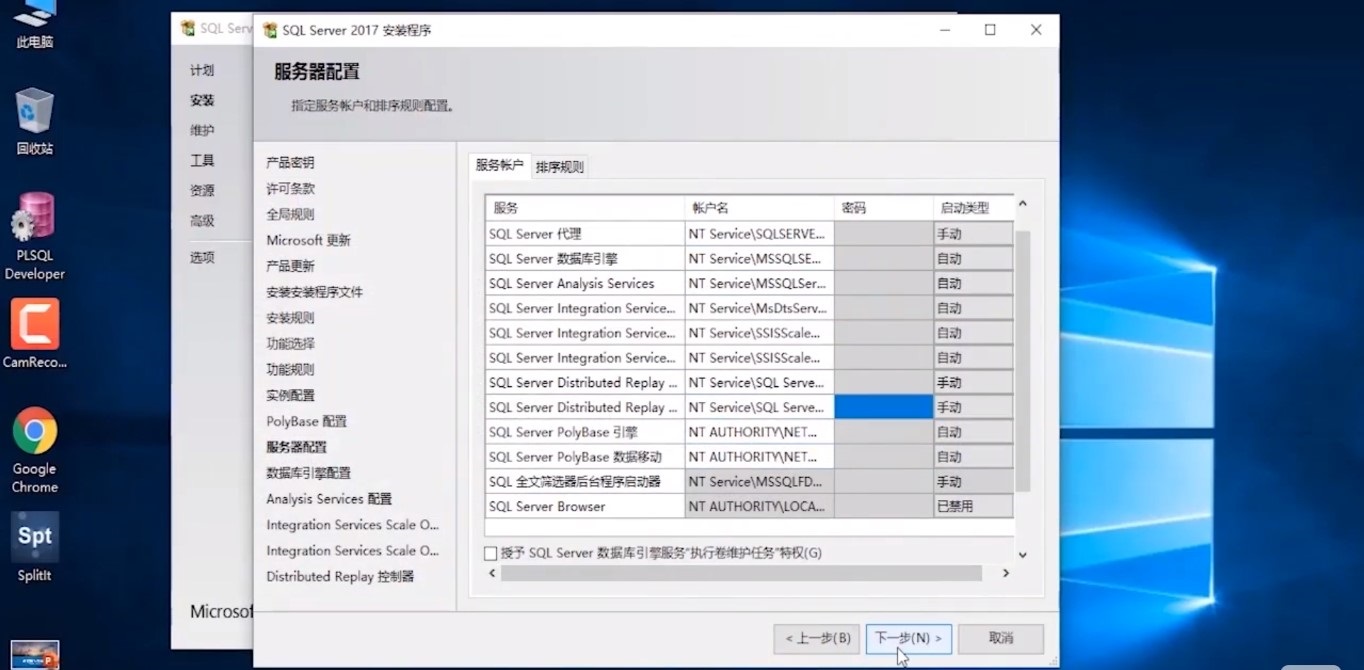
Task: Select the SQL Server Analysis Services cell
Action: point(585,283)
